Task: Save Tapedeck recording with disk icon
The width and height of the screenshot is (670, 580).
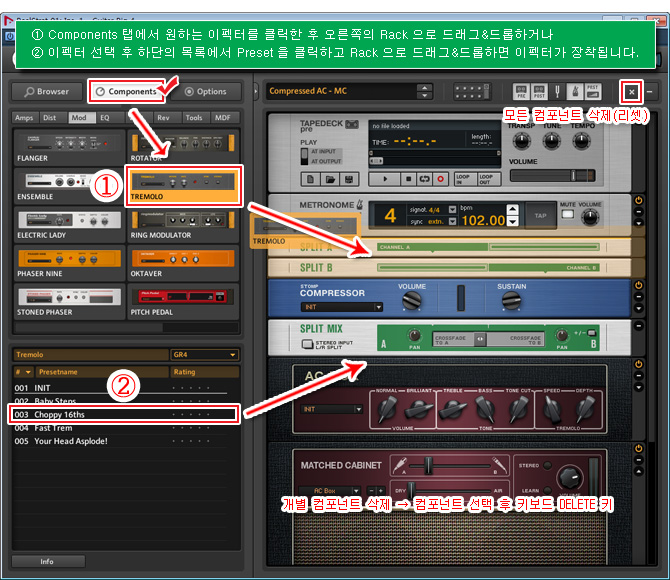Action: 349,179
